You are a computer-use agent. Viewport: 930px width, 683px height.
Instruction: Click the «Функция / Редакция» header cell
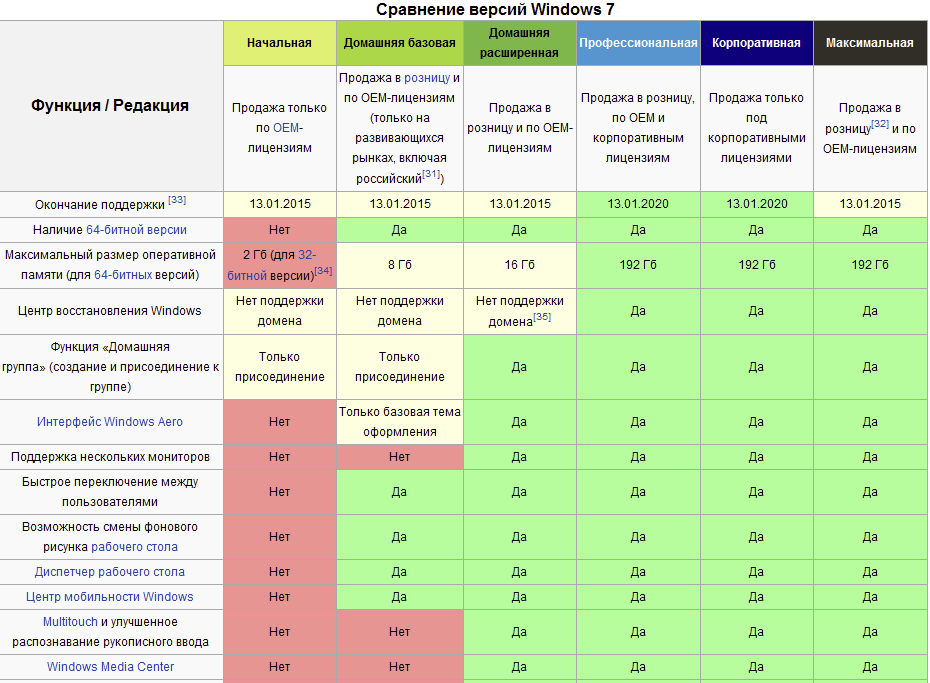tap(110, 106)
